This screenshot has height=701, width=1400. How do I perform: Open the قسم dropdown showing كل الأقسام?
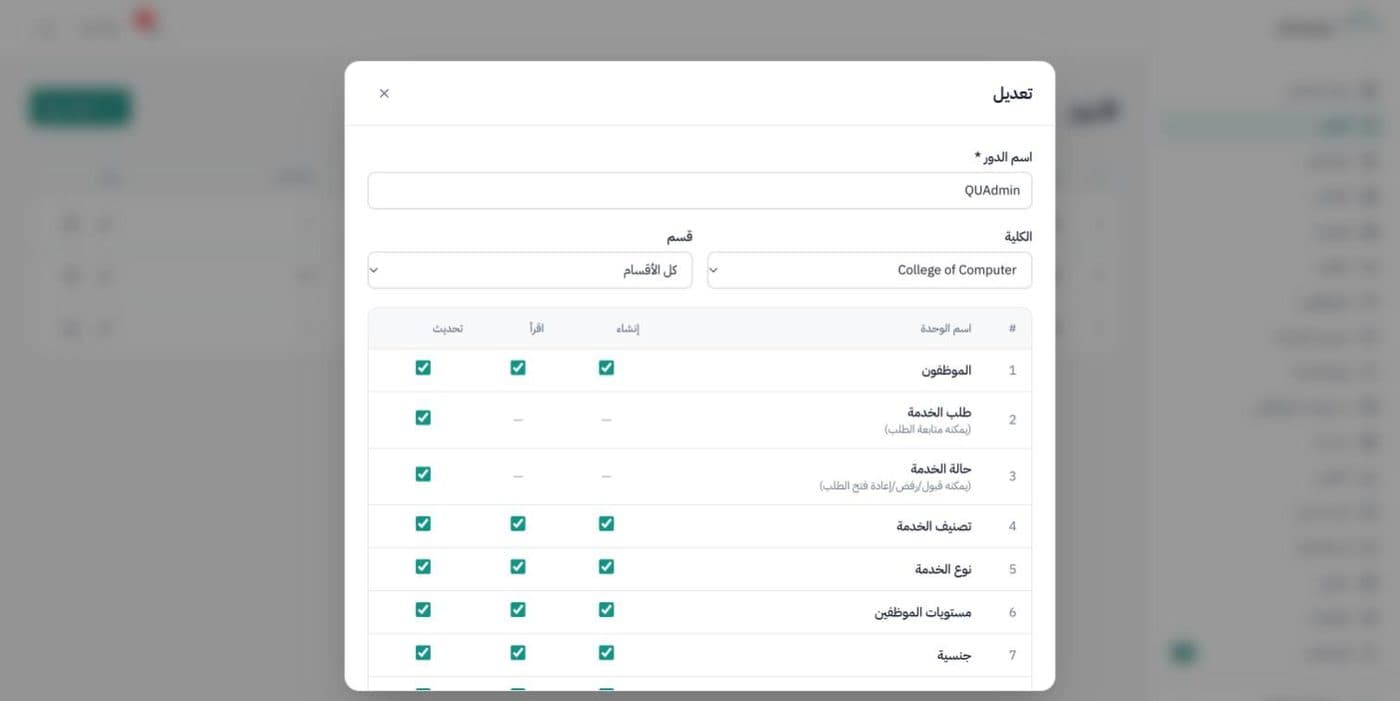(530, 270)
